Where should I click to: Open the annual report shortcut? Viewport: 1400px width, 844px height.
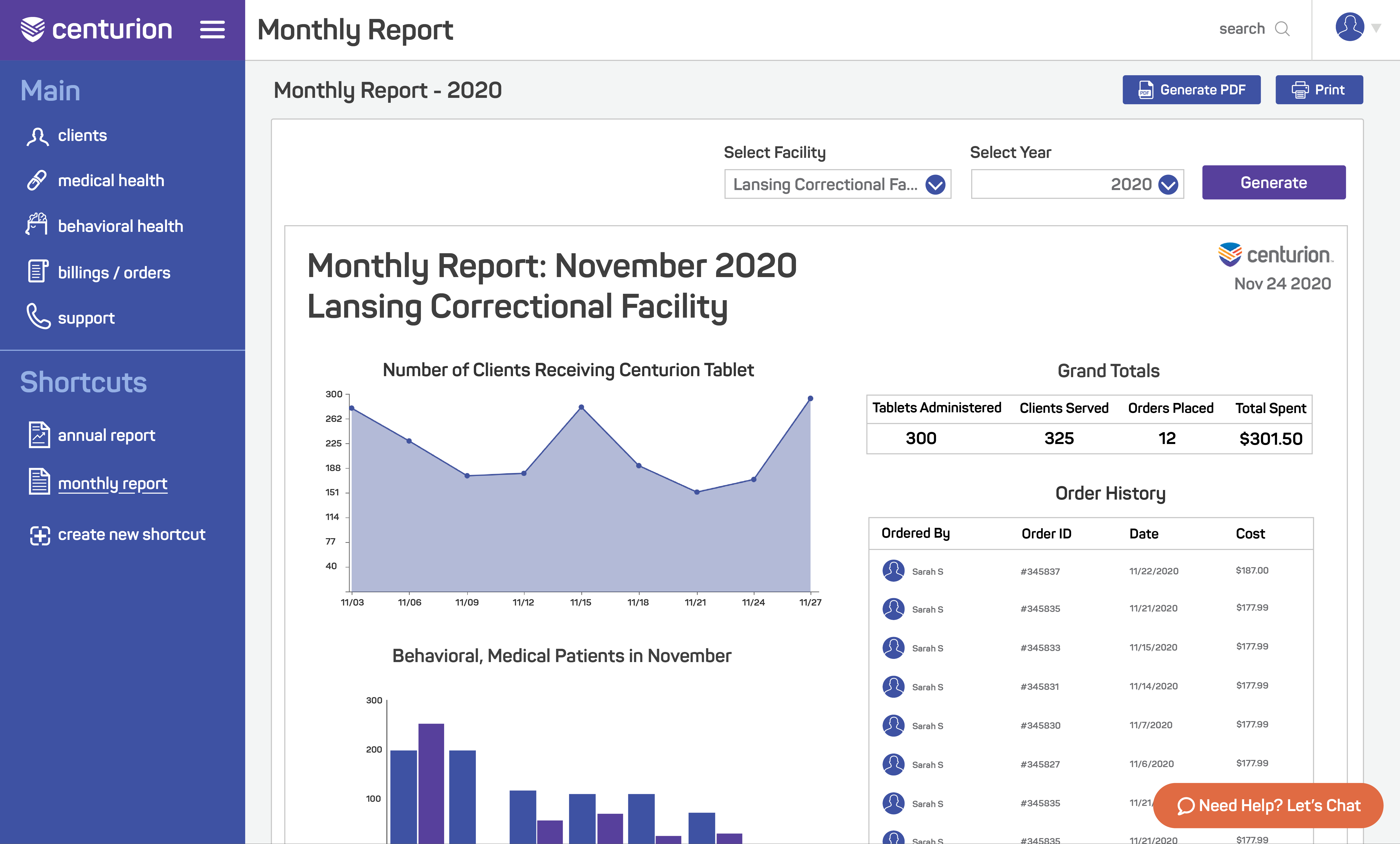coord(106,436)
